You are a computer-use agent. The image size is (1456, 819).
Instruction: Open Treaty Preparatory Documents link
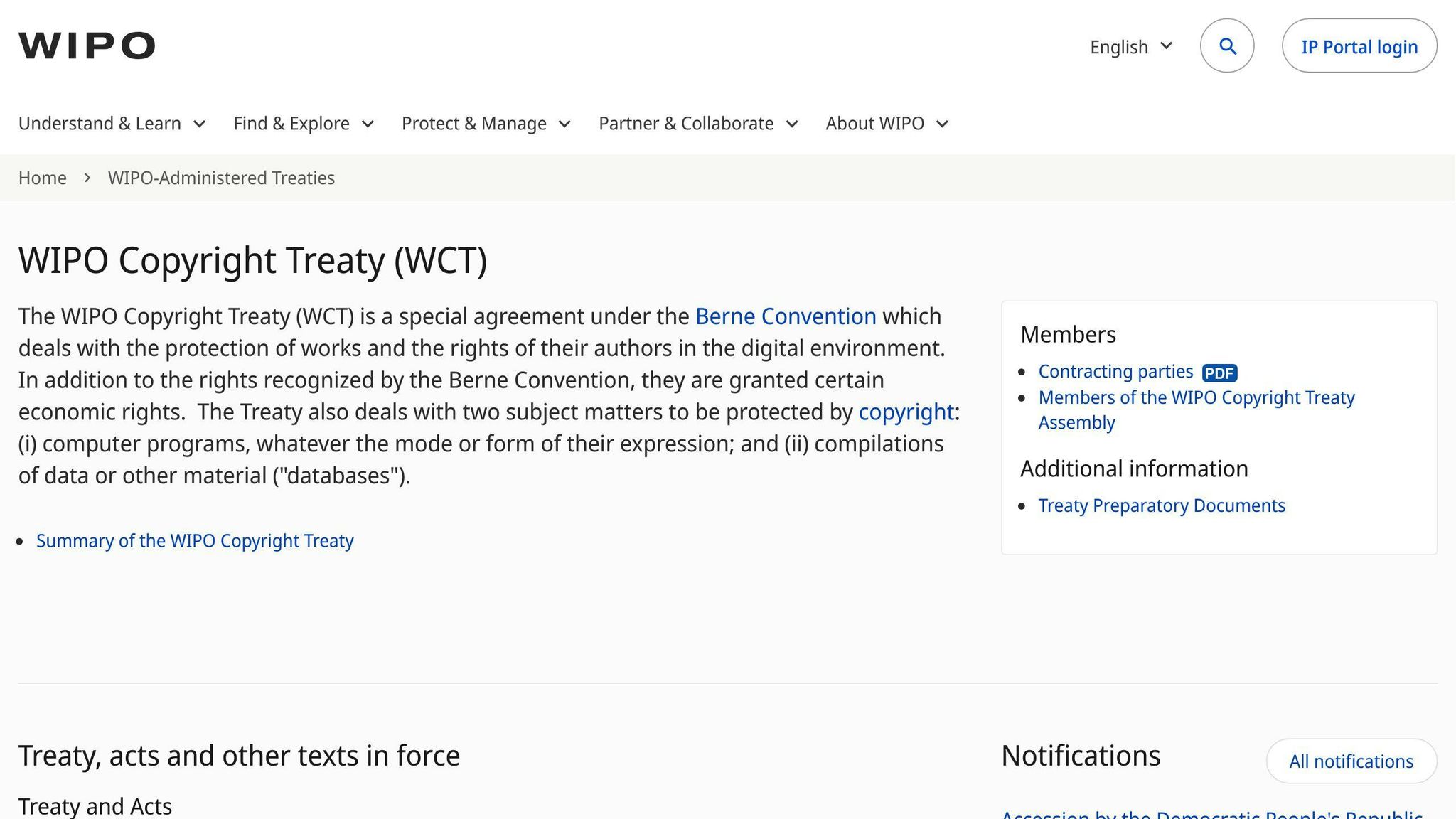[1162, 505]
